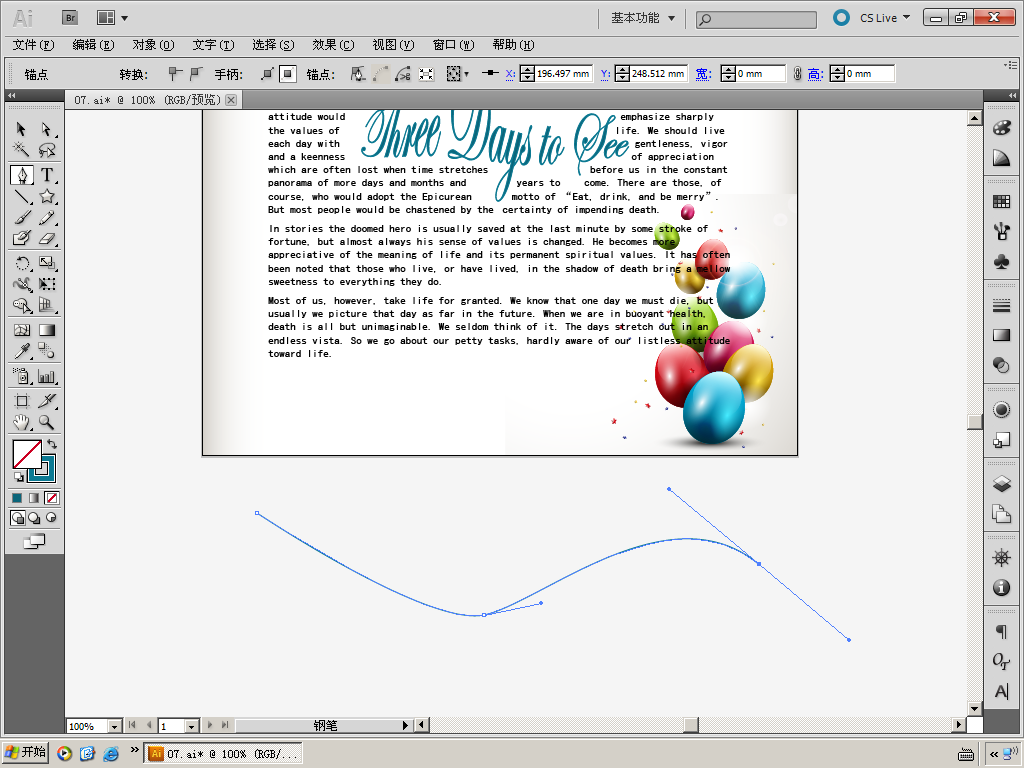The width and height of the screenshot is (1024, 768).
Task: Swap fill and stroke colors
Action: 52,444
